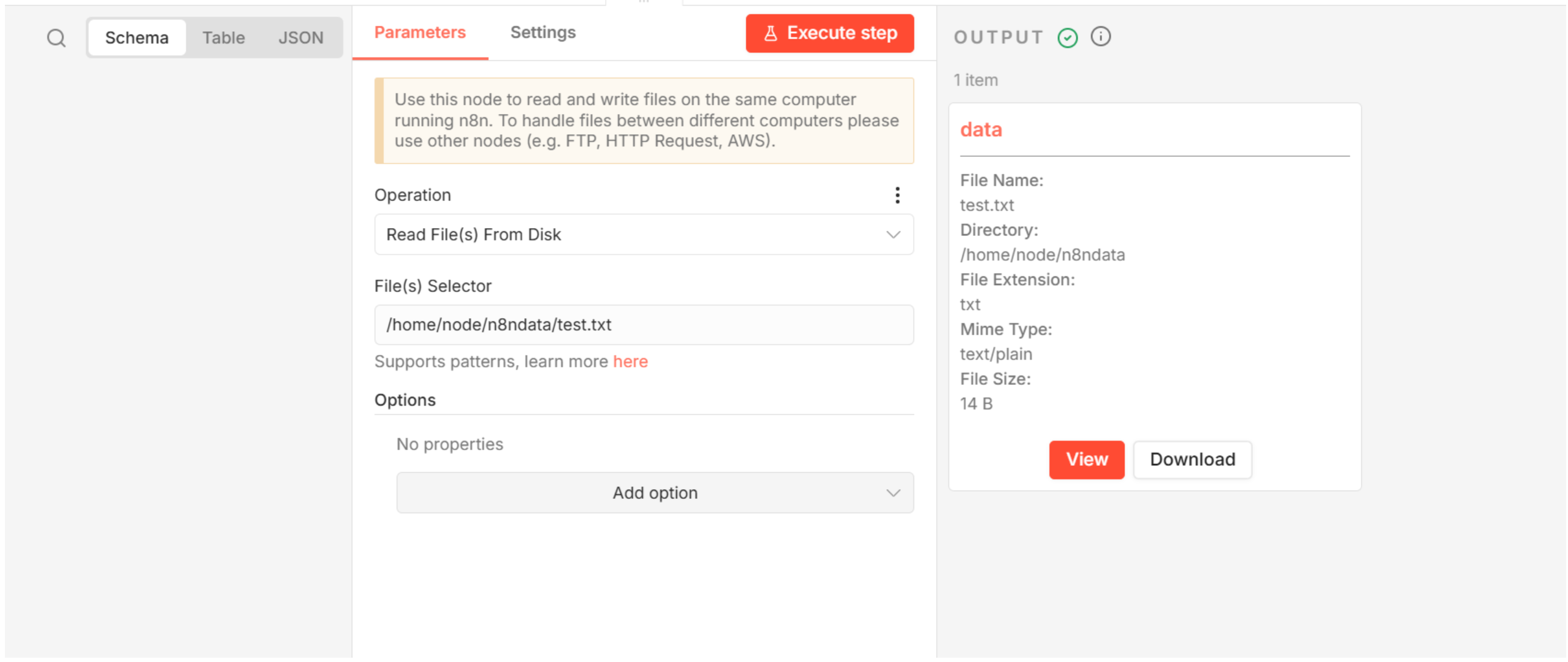This screenshot has height=662, width=1568.
Task: Click the flask icon on Execute step
Action: [x=771, y=33]
